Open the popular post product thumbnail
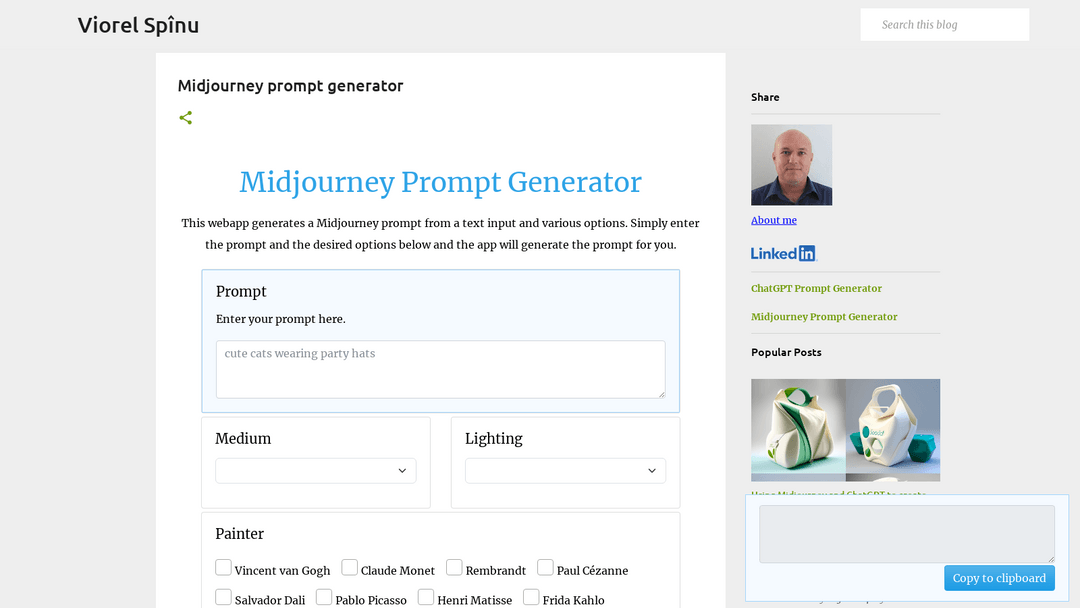 coord(845,430)
